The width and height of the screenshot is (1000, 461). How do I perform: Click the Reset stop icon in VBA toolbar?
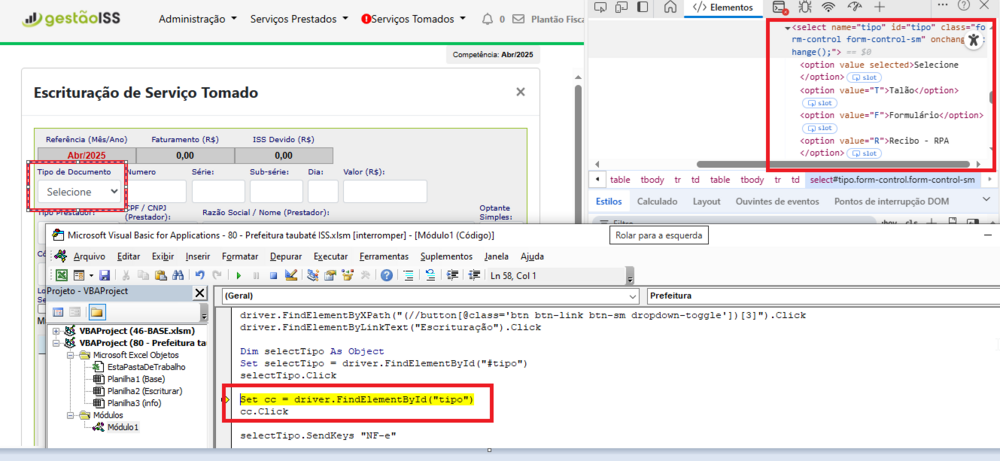[274, 275]
